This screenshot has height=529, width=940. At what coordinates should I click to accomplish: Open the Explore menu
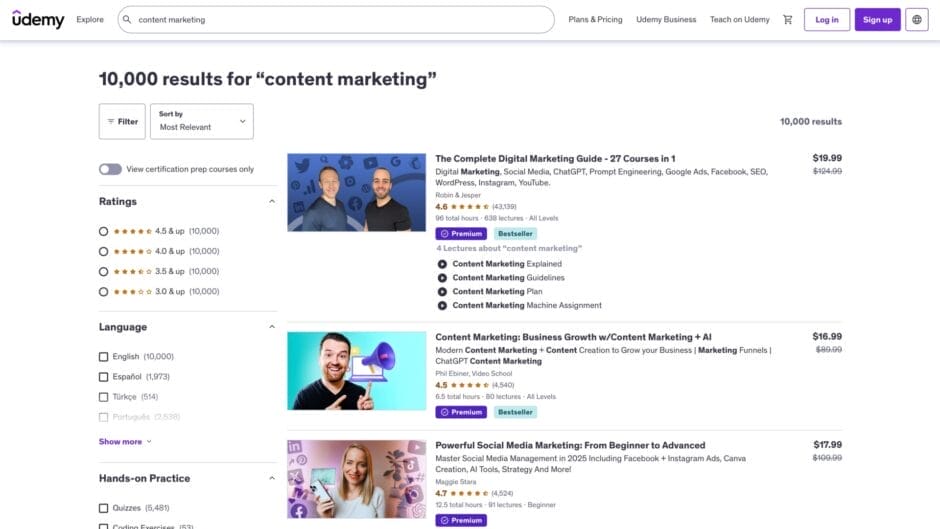click(90, 19)
